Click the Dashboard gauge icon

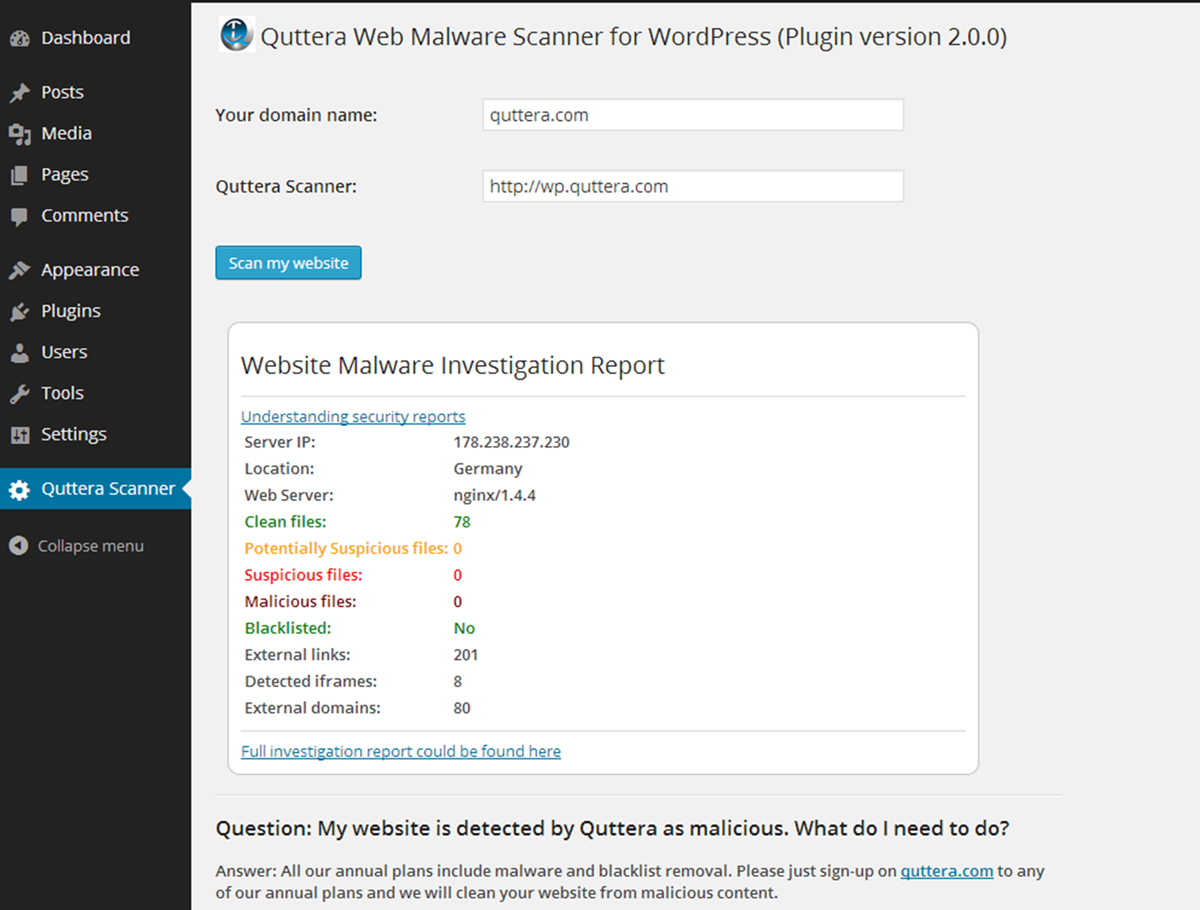pyautogui.click(x=19, y=38)
